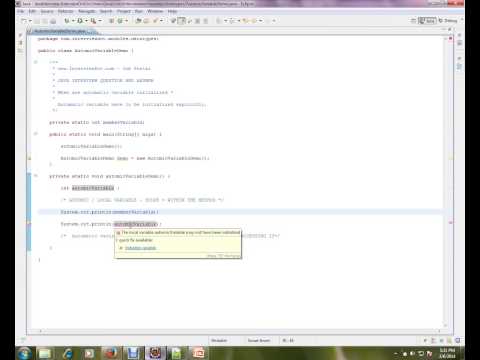Open Firefox from the taskbar
Screen dimensions: 480x360
coord(111,353)
